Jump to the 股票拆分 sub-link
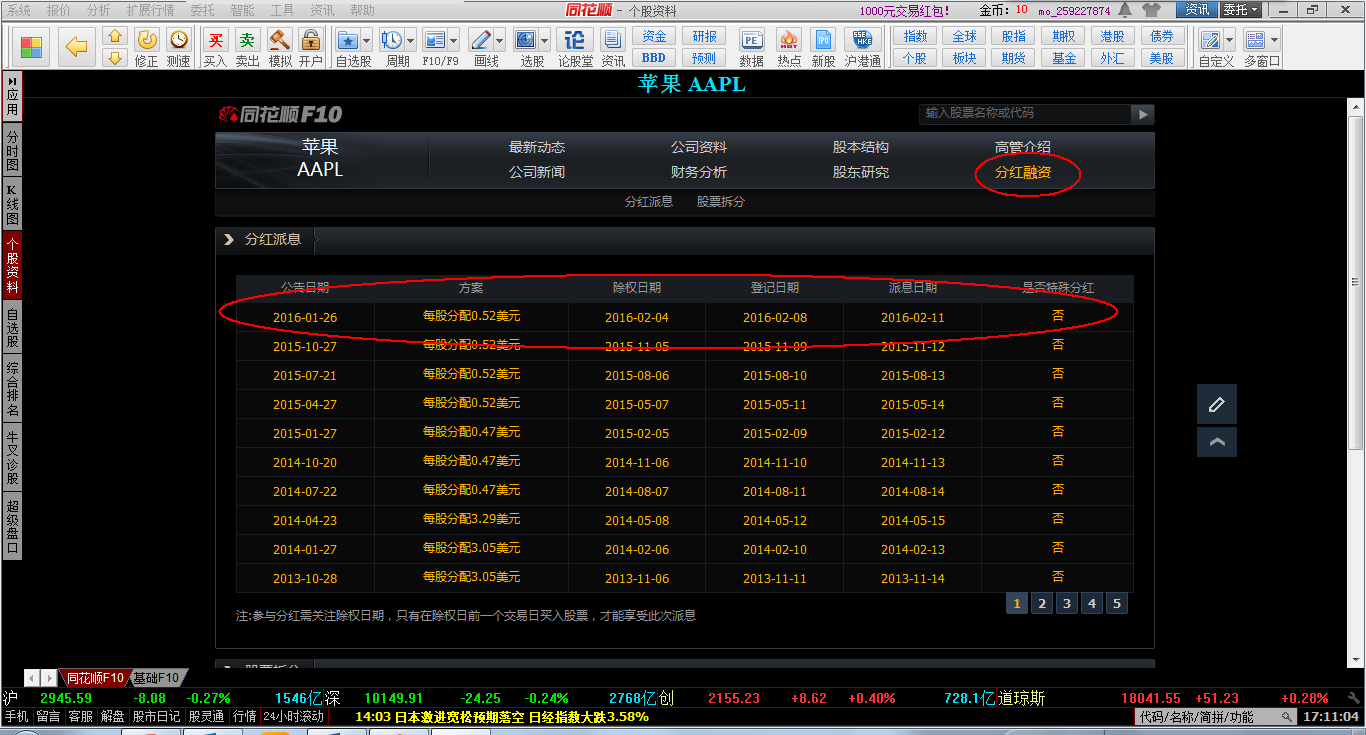Image resolution: width=1366 pixels, height=735 pixels. point(721,201)
